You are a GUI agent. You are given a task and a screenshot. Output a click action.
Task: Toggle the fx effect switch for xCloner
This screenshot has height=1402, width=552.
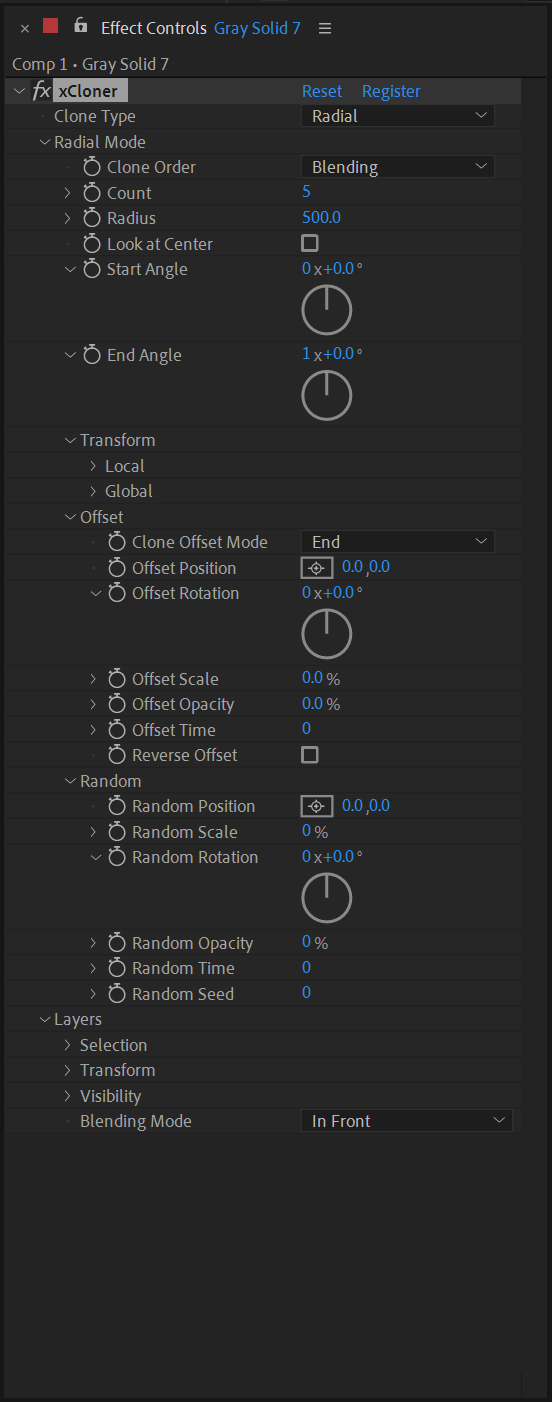[x=42, y=91]
